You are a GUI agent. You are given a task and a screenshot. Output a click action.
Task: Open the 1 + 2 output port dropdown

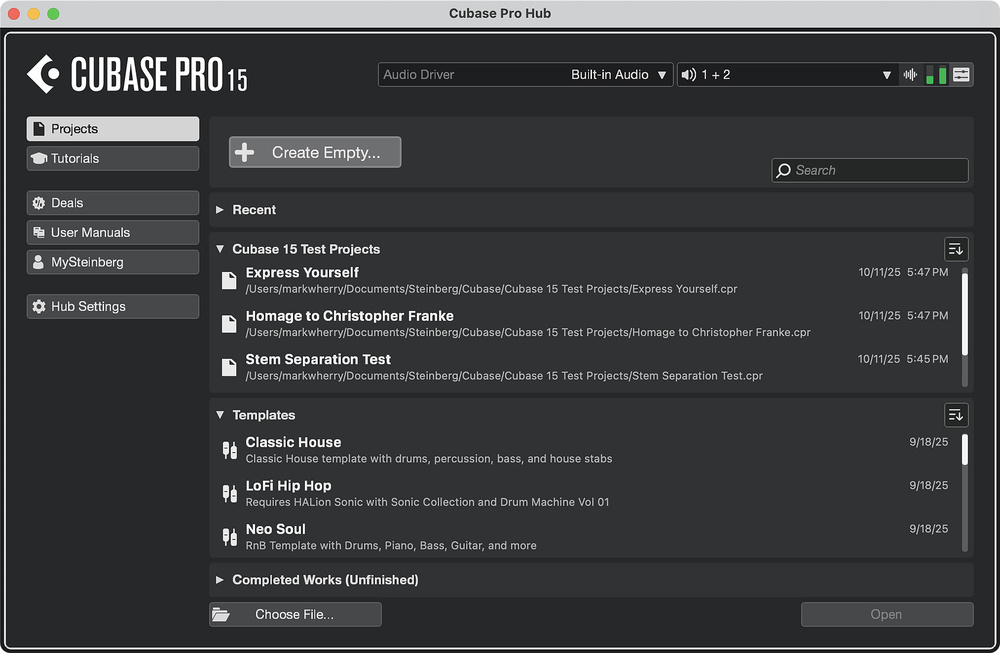[x=786, y=75]
